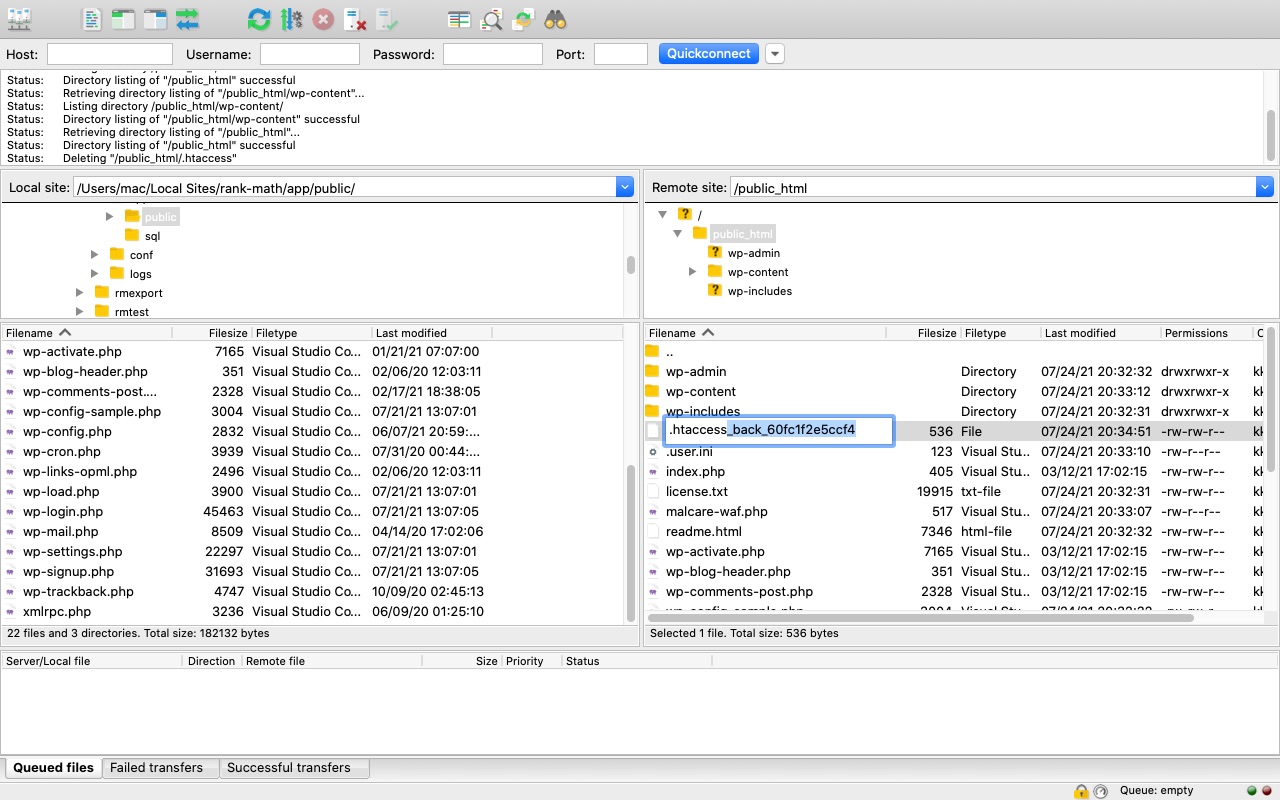Click the question-mark folder icon for root /

pos(684,214)
